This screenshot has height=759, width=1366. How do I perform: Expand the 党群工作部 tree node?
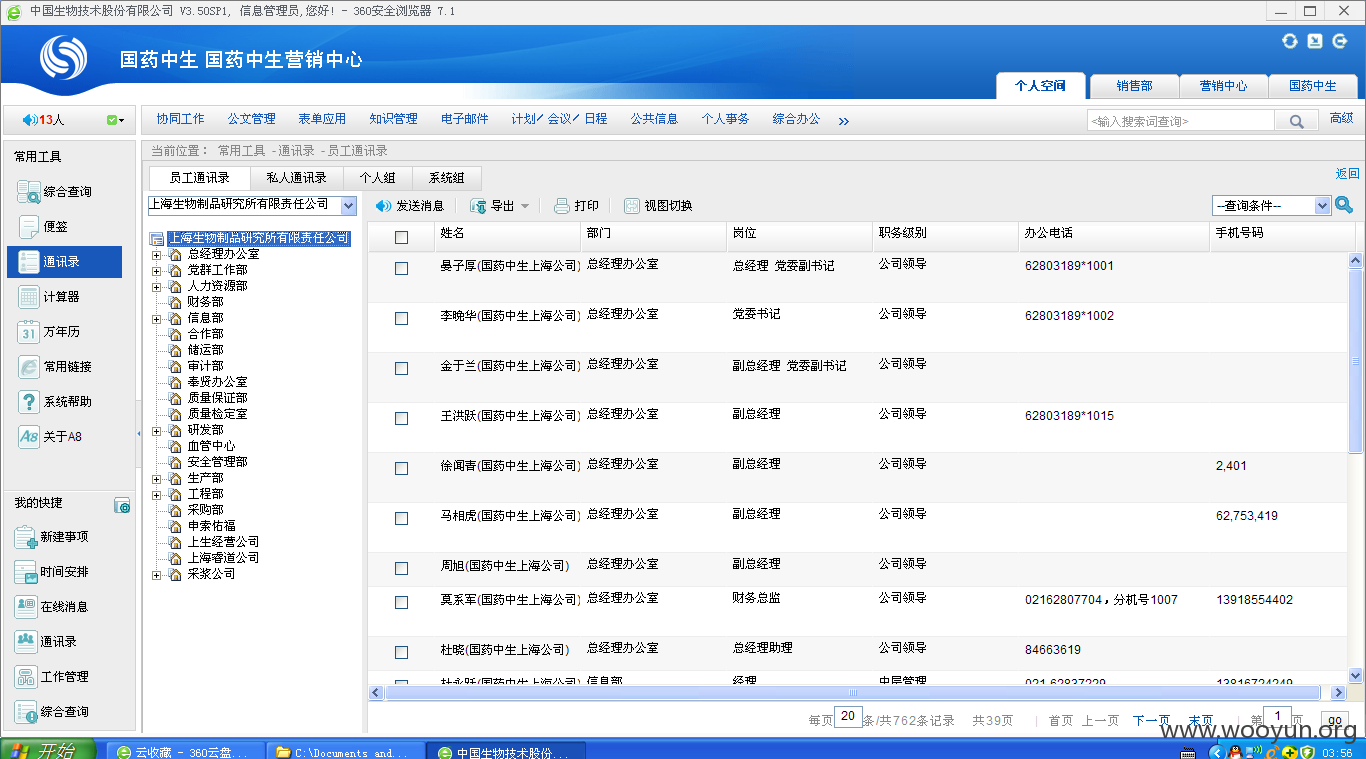click(x=156, y=270)
